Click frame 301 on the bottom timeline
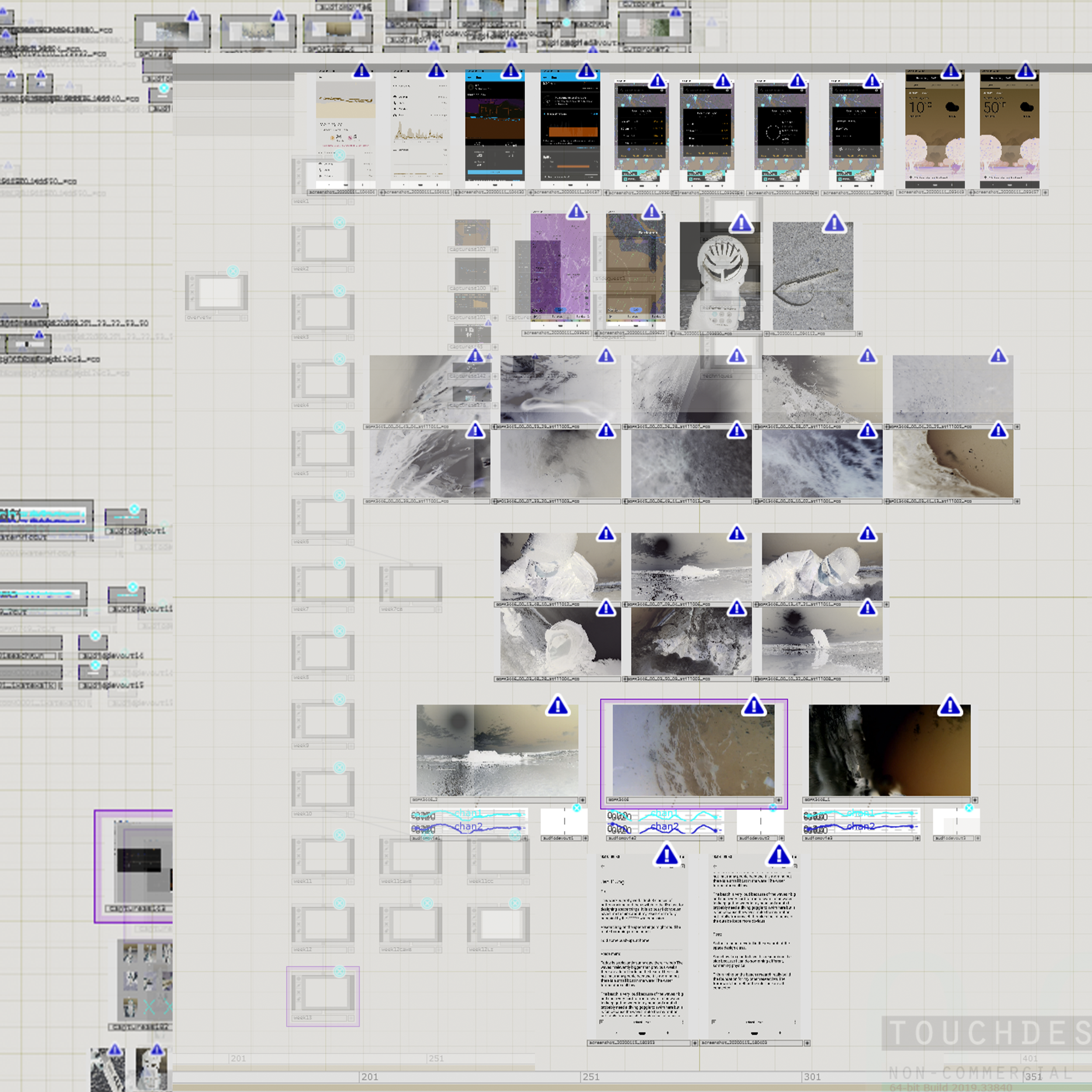This screenshot has height=1092, width=1092. 812,1077
